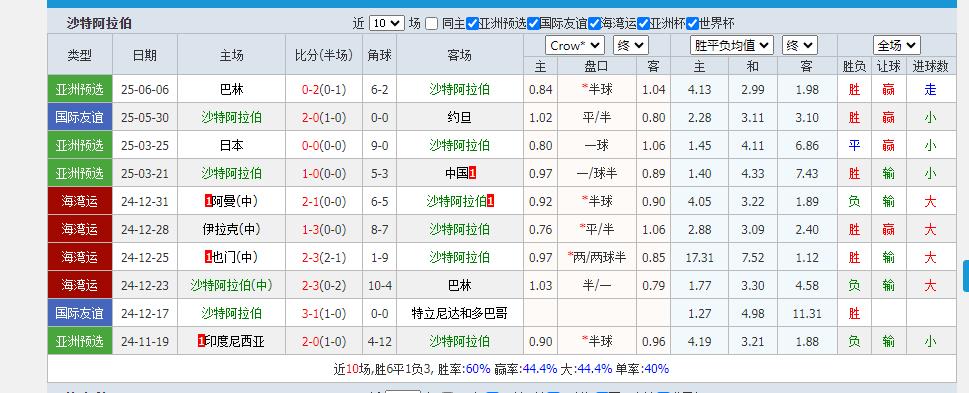The image size is (969, 393).
Task: Click the 半/一 handicap cell
Action: coord(596,285)
